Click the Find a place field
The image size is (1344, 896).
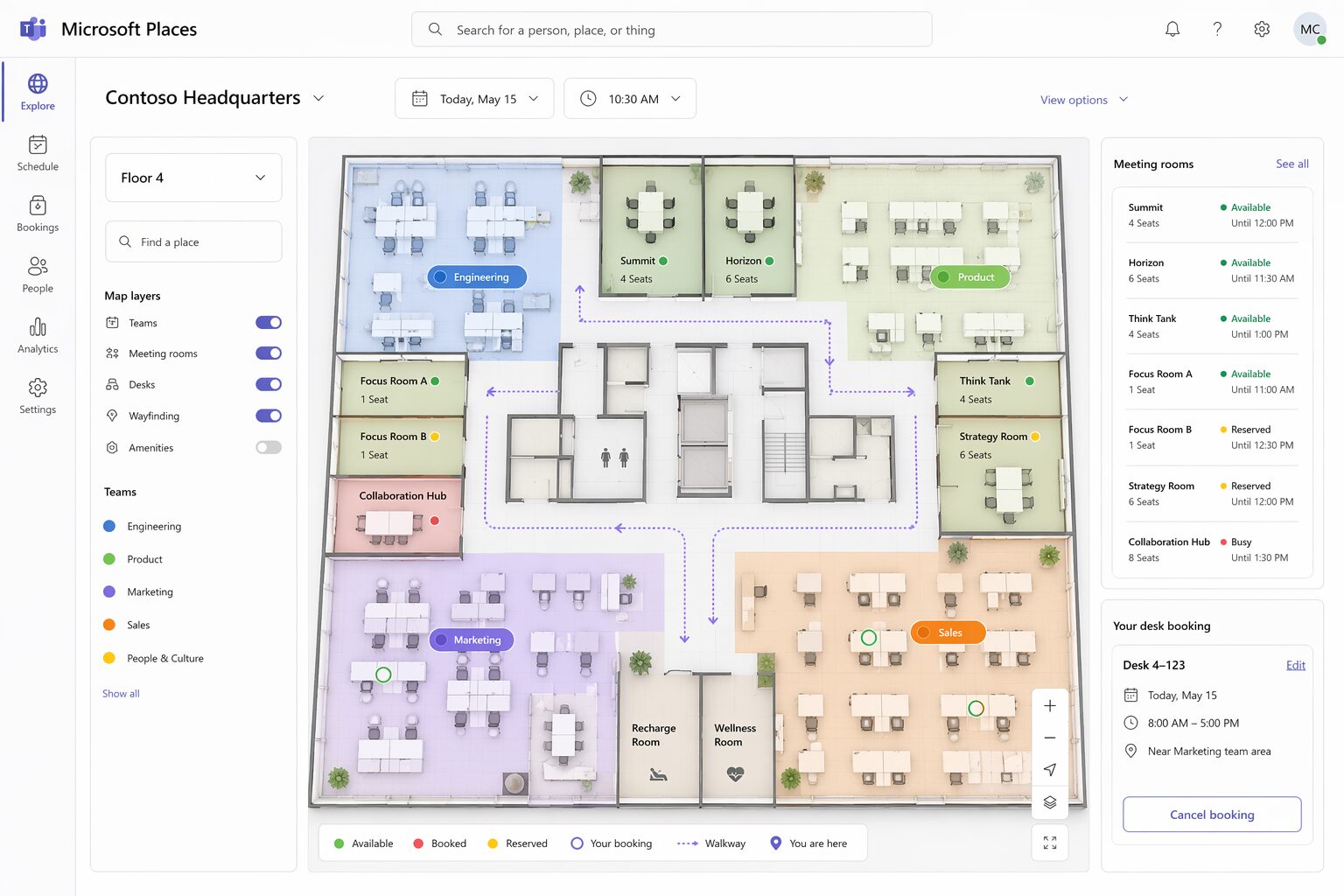coord(193,241)
